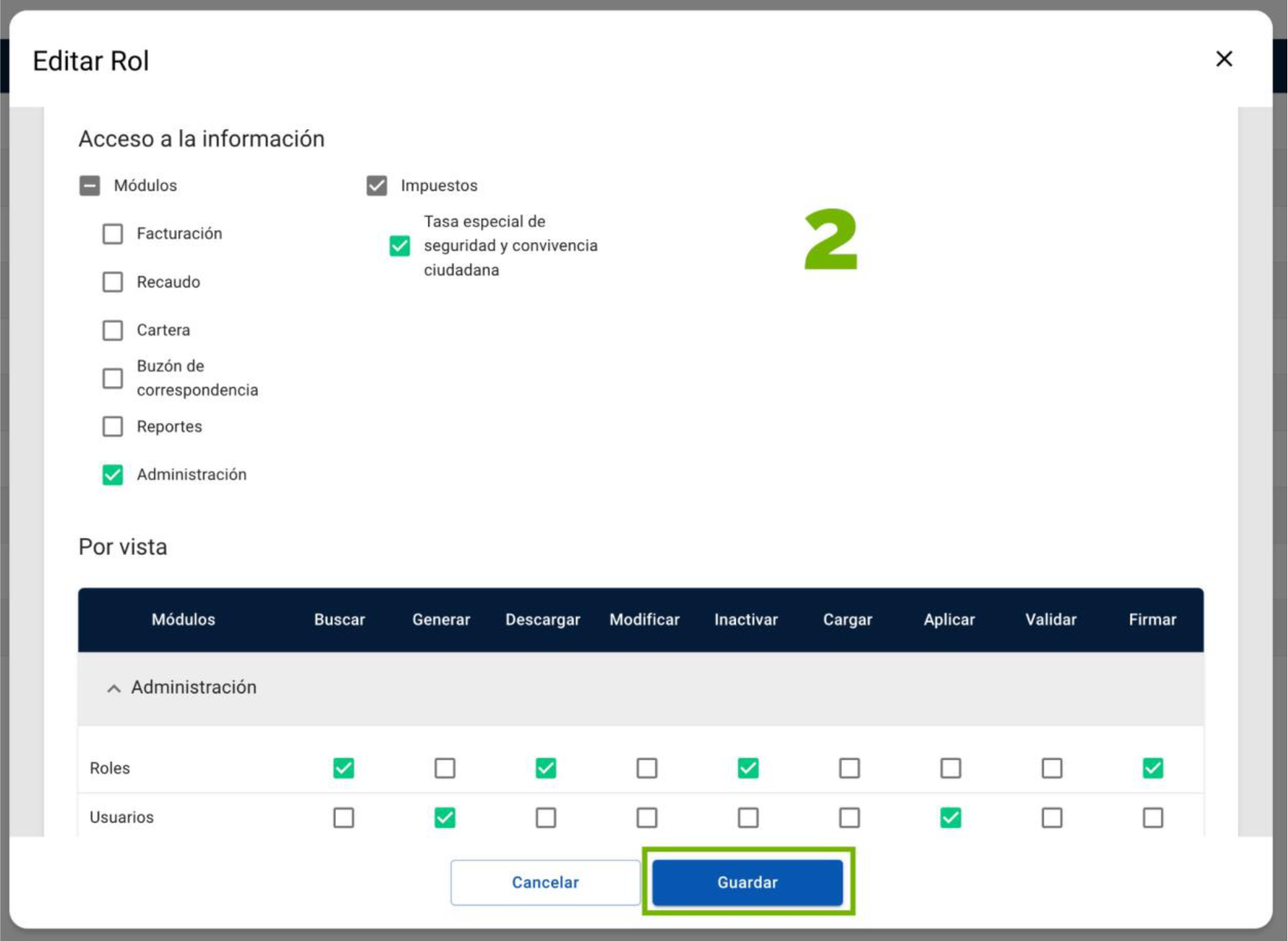Click the Usuarios row label
The height and width of the screenshot is (941, 1288).
(x=122, y=817)
